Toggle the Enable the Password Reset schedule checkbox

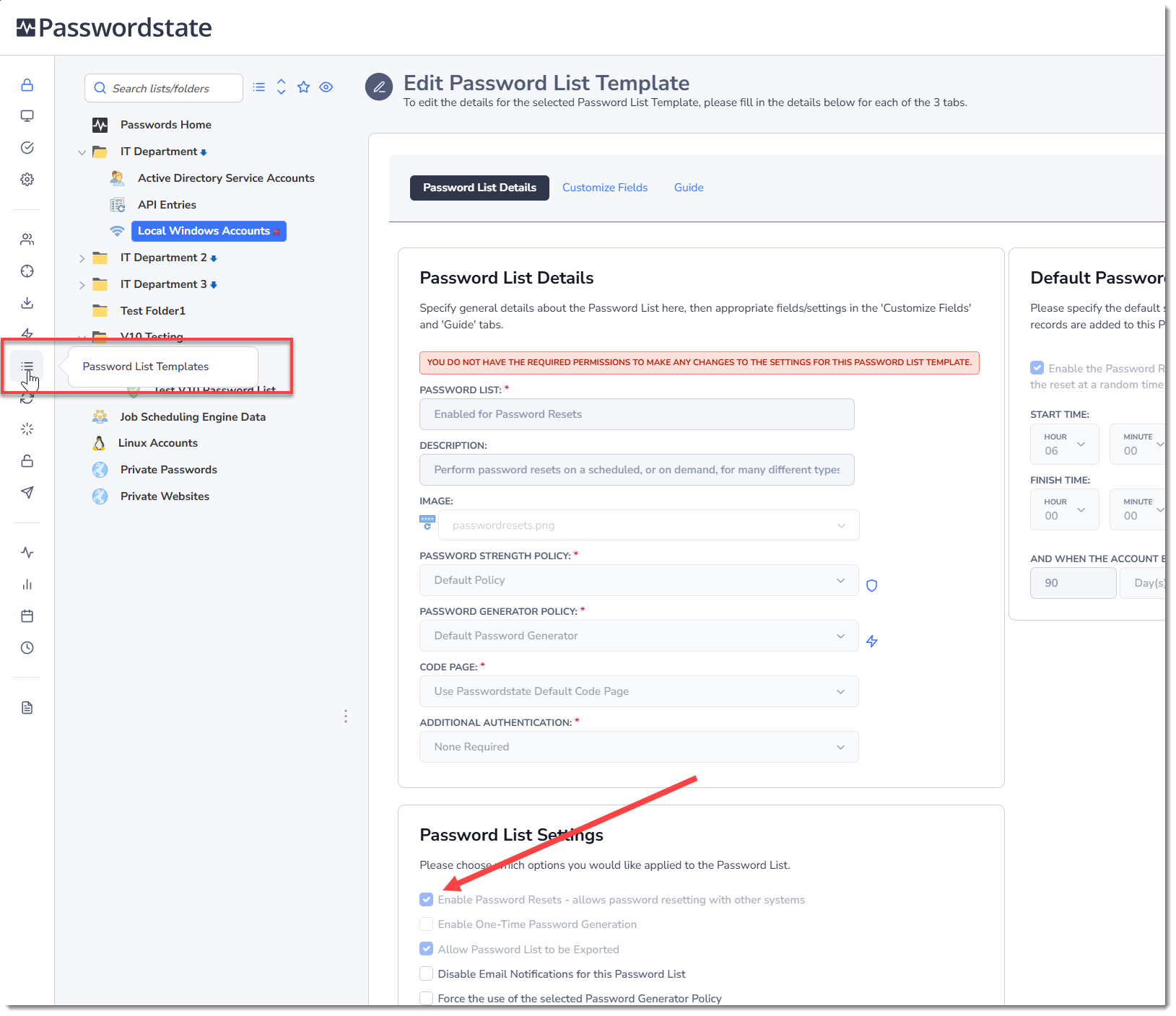pyautogui.click(x=1037, y=368)
